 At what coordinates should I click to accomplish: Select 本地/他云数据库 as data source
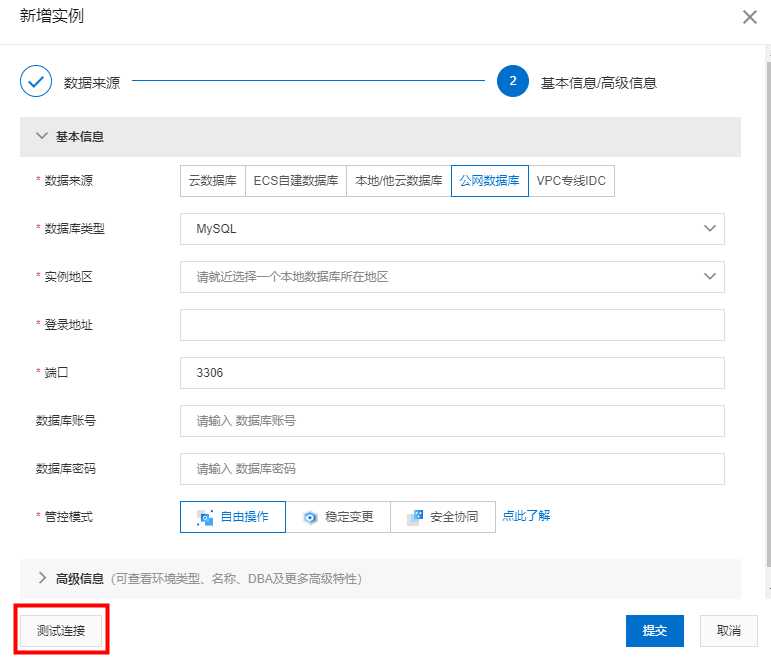pyautogui.click(x=398, y=181)
